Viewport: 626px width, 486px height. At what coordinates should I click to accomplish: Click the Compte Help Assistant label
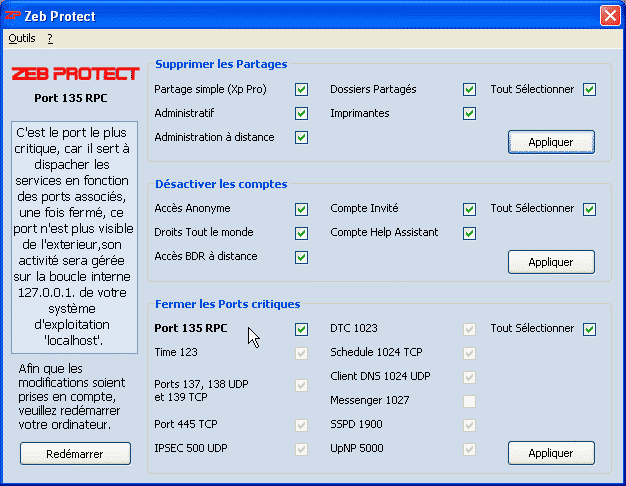[x=384, y=232]
